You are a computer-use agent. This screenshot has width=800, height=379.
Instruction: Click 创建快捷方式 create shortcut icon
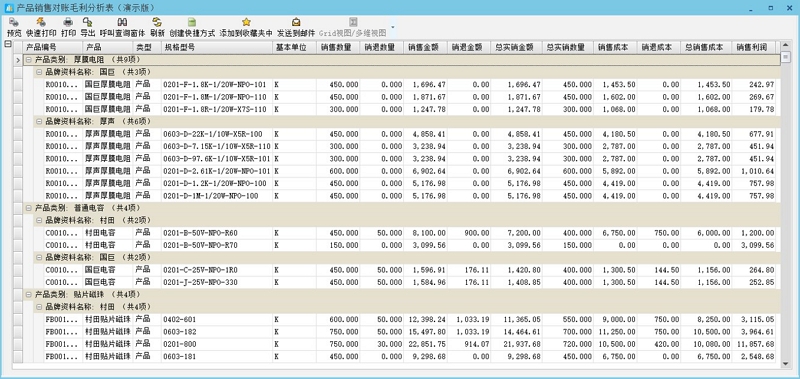(x=192, y=22)
